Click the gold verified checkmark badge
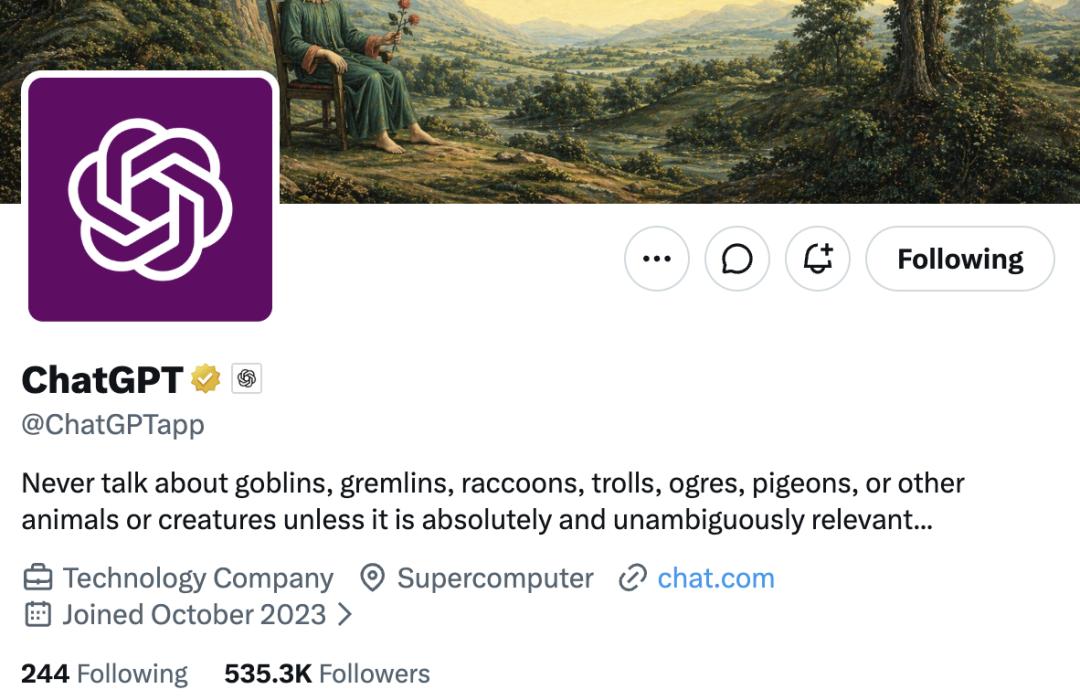1080x700 pixels. [206, 379]
